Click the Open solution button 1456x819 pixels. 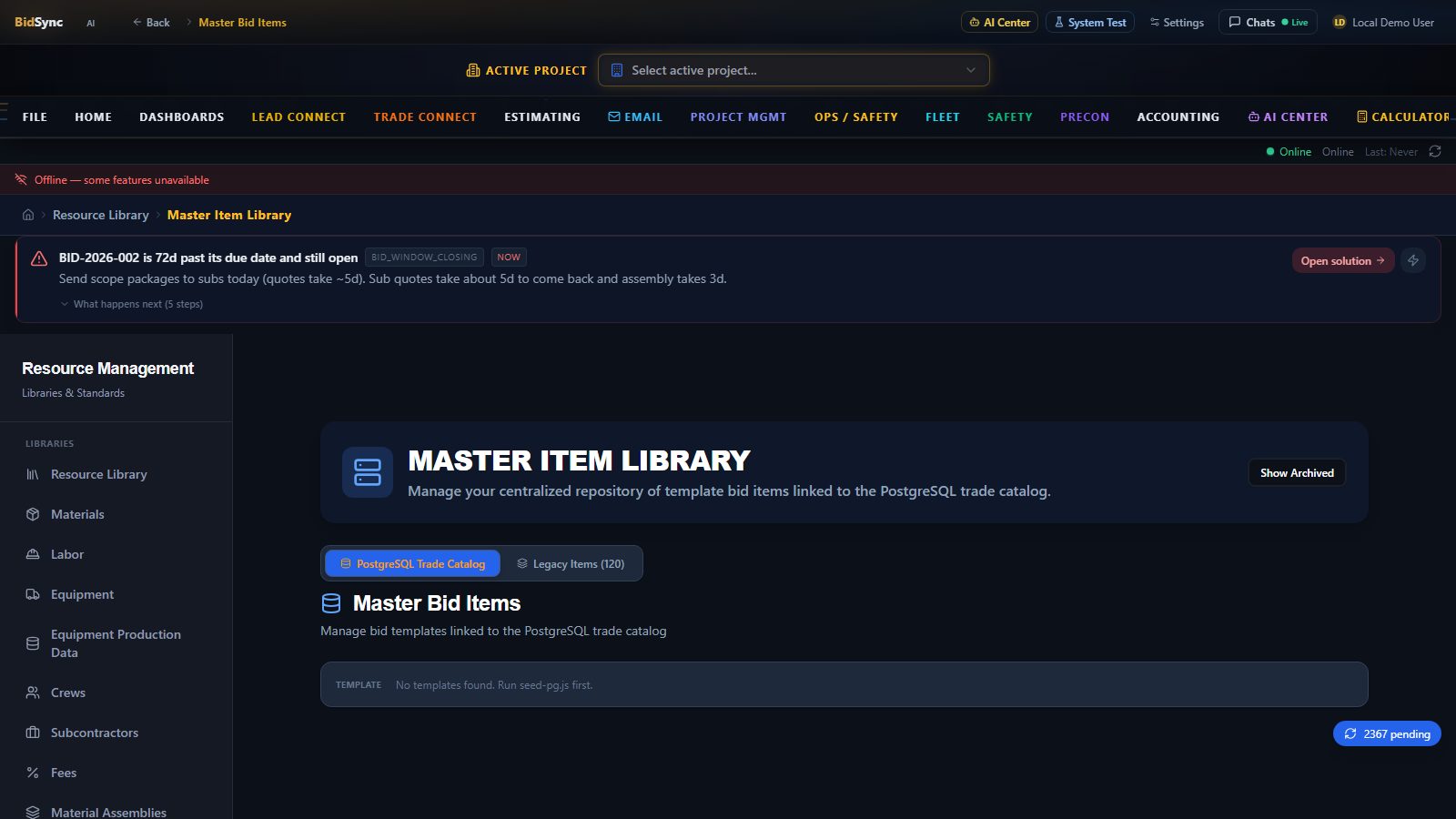[x=1342, y=260]
